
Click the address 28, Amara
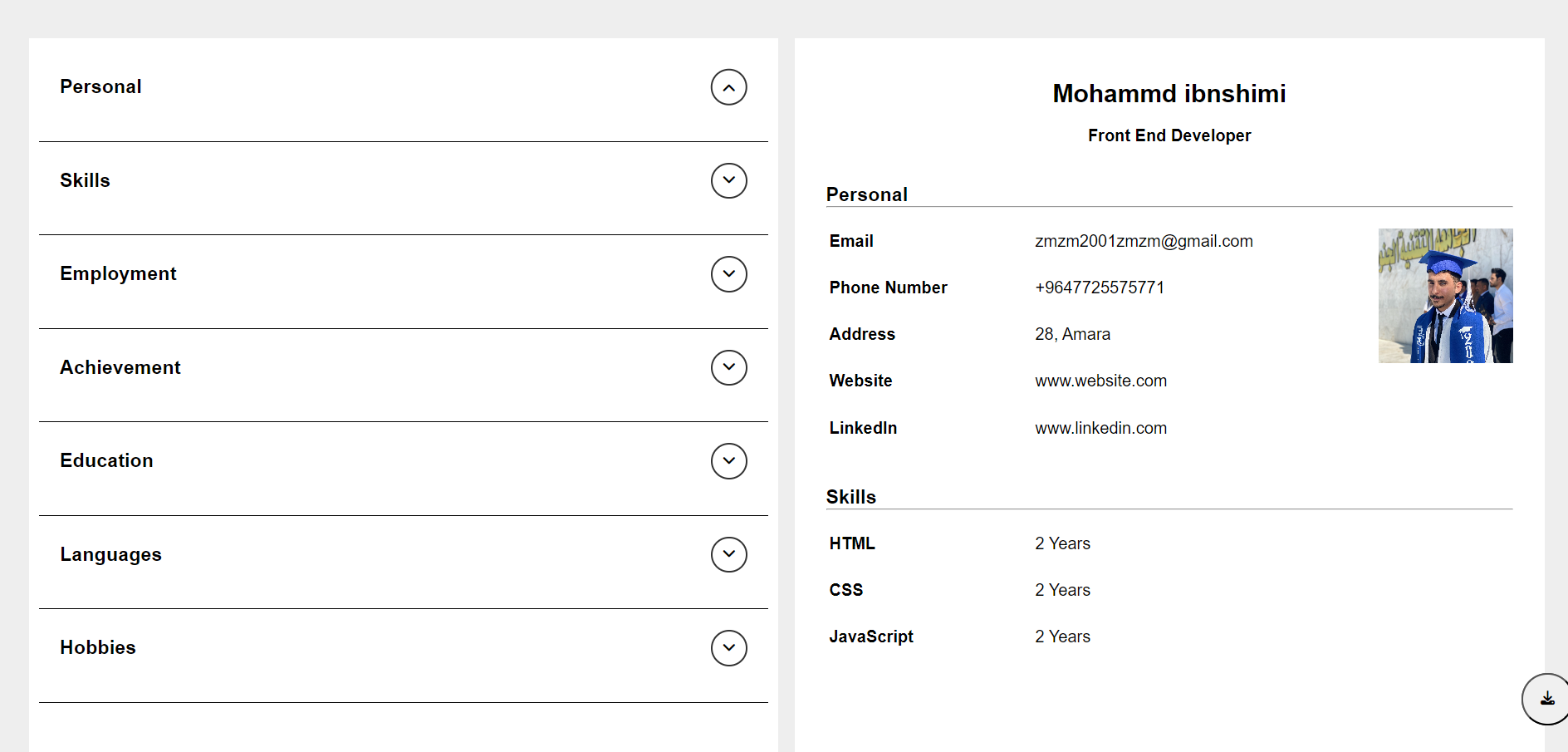click(1072, 334)
